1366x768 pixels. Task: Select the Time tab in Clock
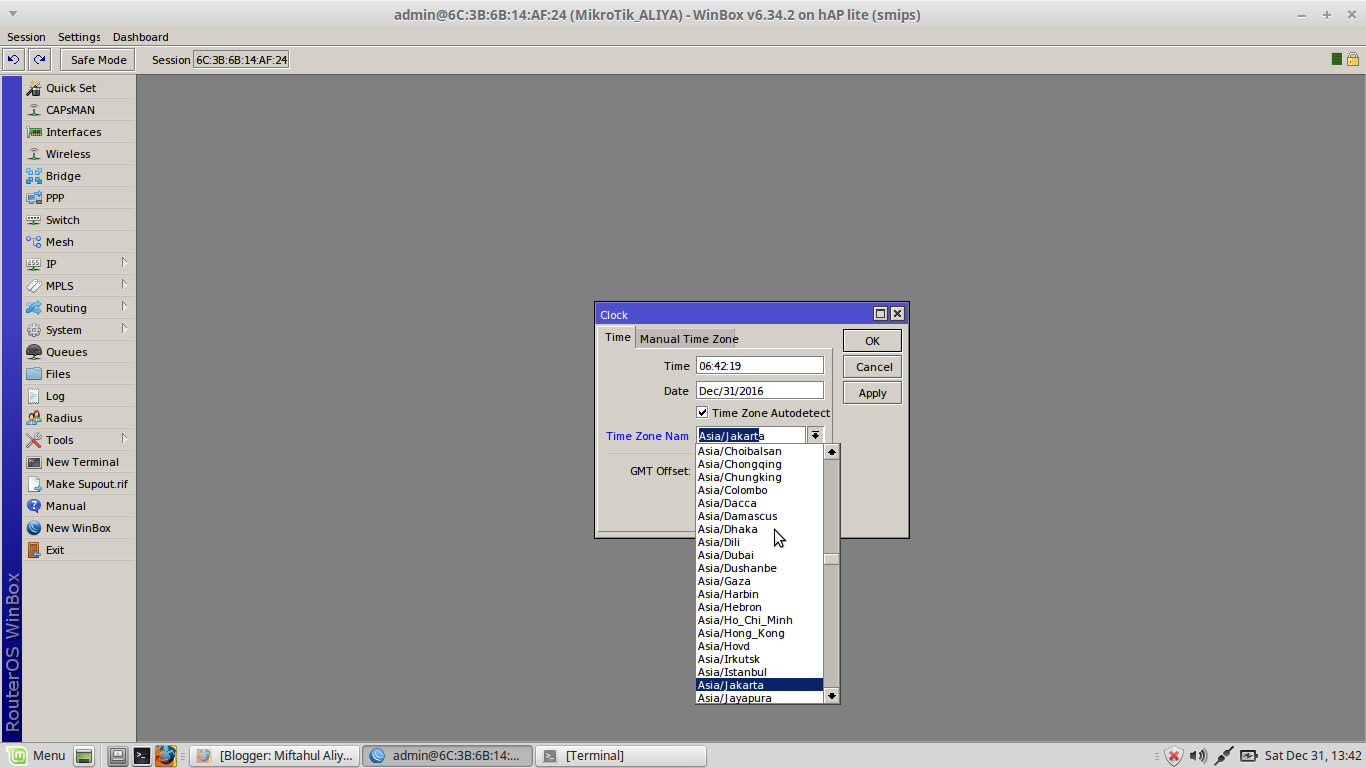pyautogui.click(x=618, y=338)
